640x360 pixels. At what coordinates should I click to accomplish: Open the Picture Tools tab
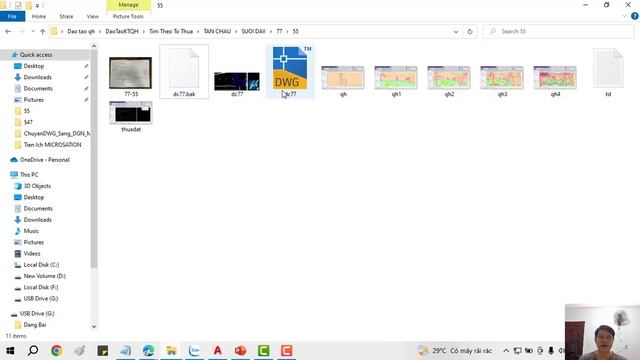(128, 16)
